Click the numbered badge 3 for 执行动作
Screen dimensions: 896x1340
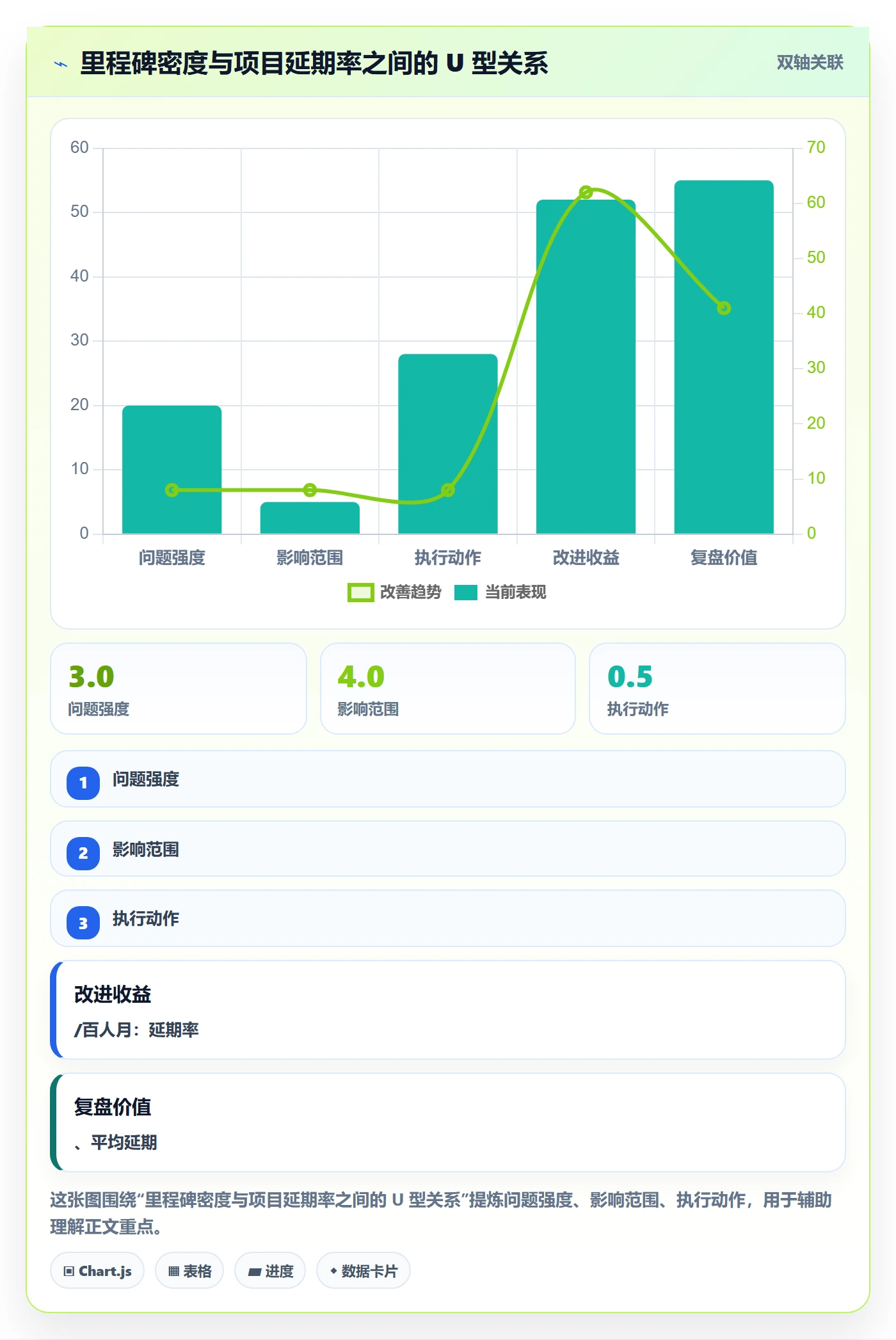tap(83, 923)
